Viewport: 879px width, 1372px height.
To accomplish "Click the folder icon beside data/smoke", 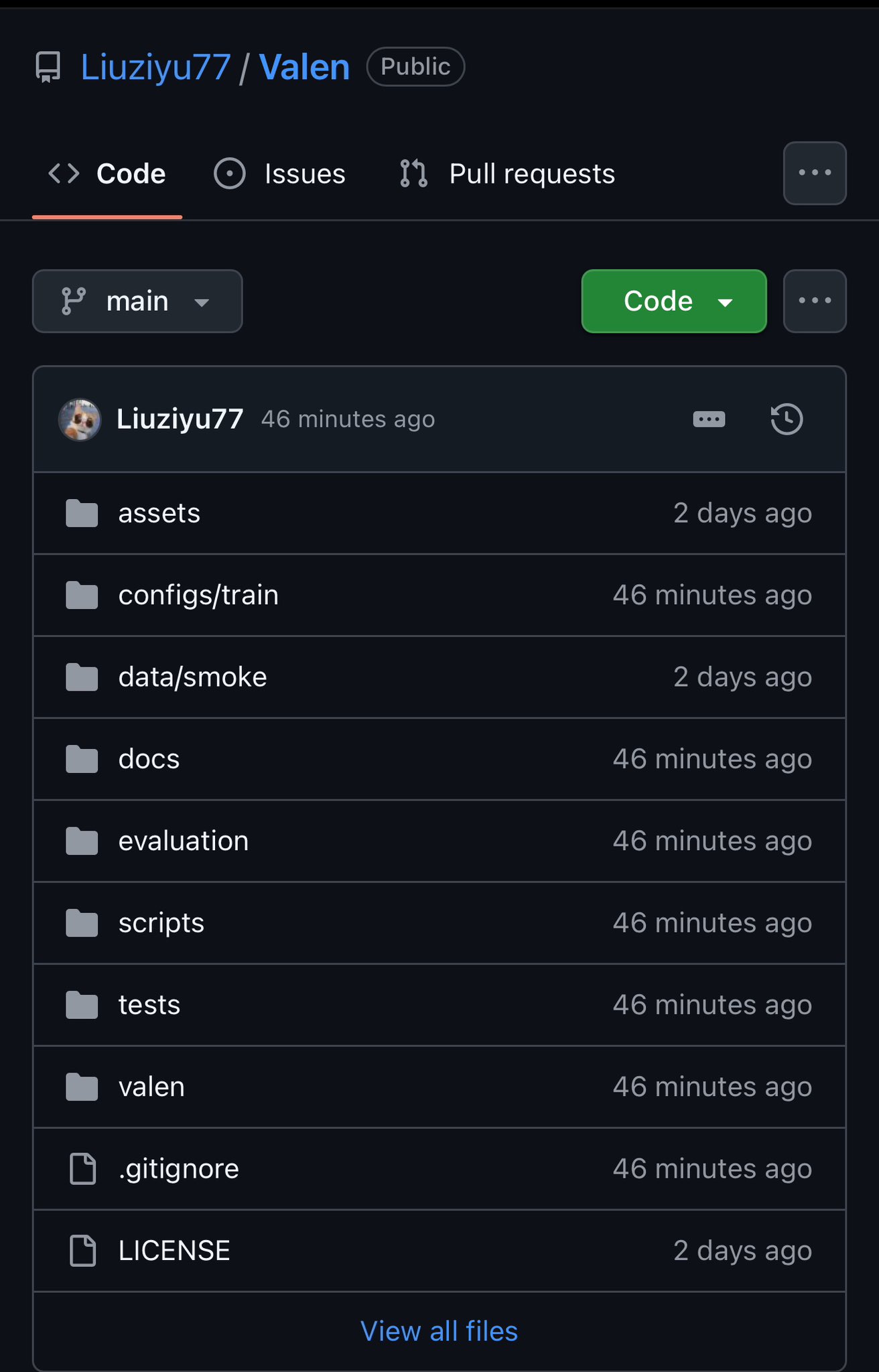I will point(82,677).
